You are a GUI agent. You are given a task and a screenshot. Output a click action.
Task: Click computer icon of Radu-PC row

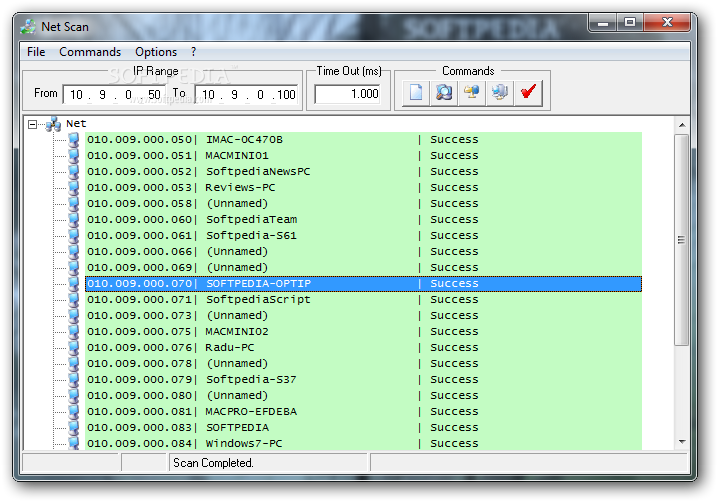pos(74,348)
